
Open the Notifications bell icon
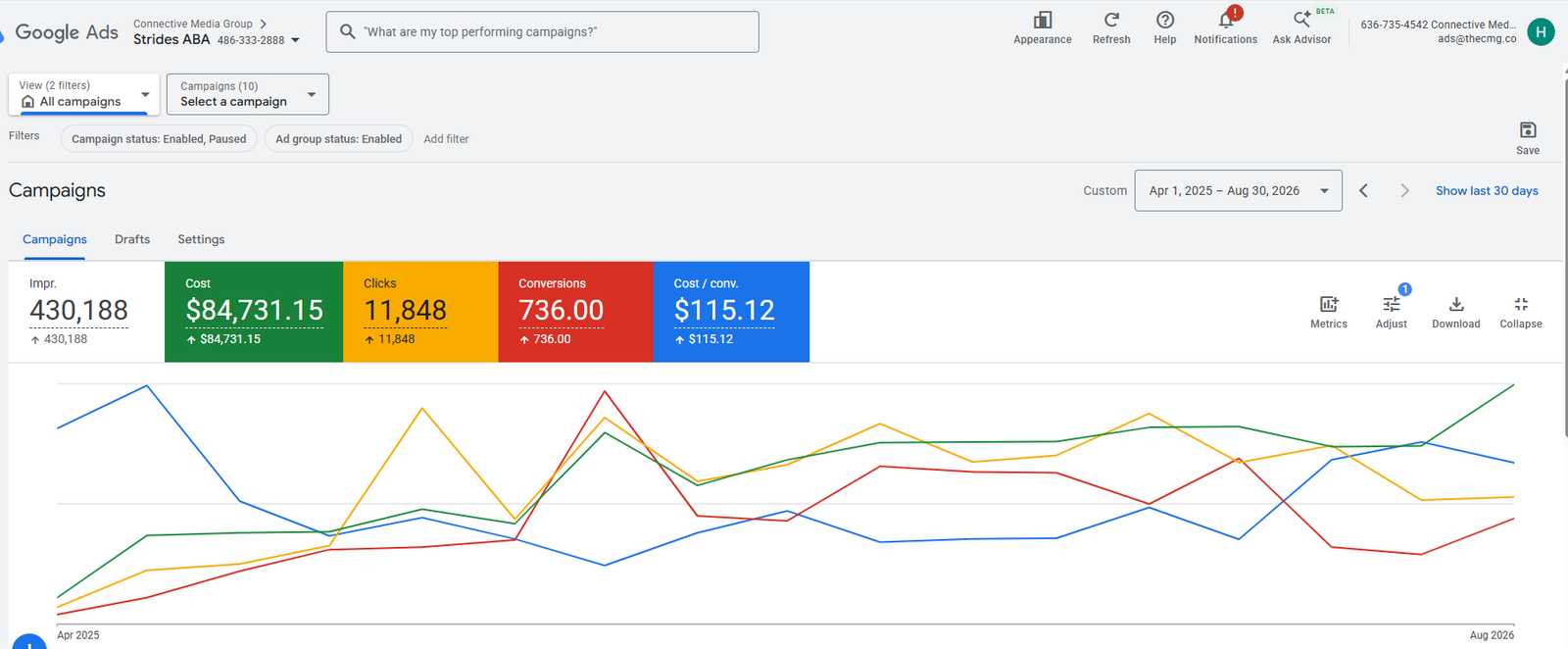(1226, 20)
